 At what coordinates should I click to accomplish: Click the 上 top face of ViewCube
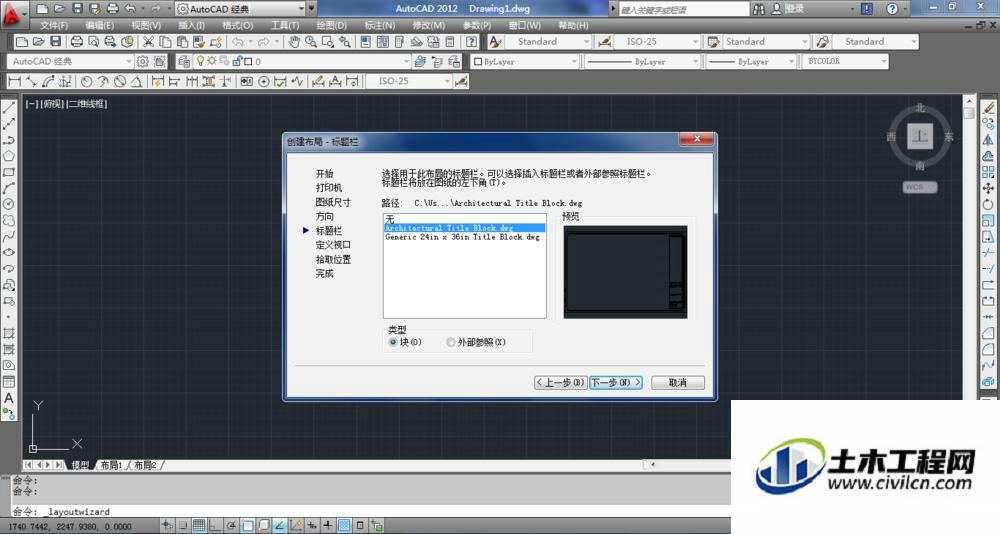point(920,136)
